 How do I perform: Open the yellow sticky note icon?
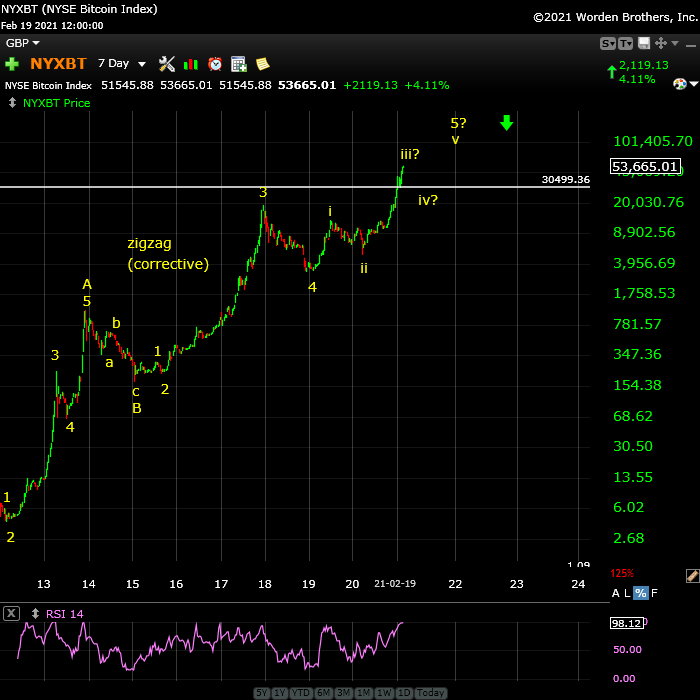[262, 64]
